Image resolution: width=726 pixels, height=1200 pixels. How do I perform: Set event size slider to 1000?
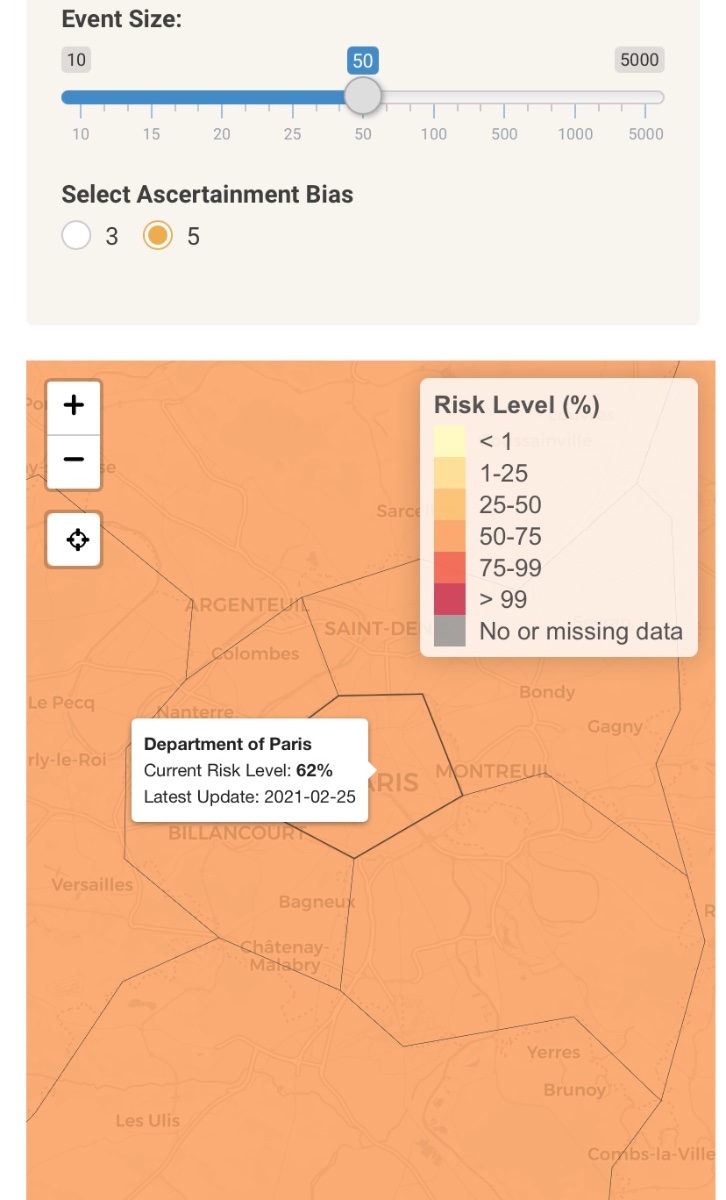575,97
